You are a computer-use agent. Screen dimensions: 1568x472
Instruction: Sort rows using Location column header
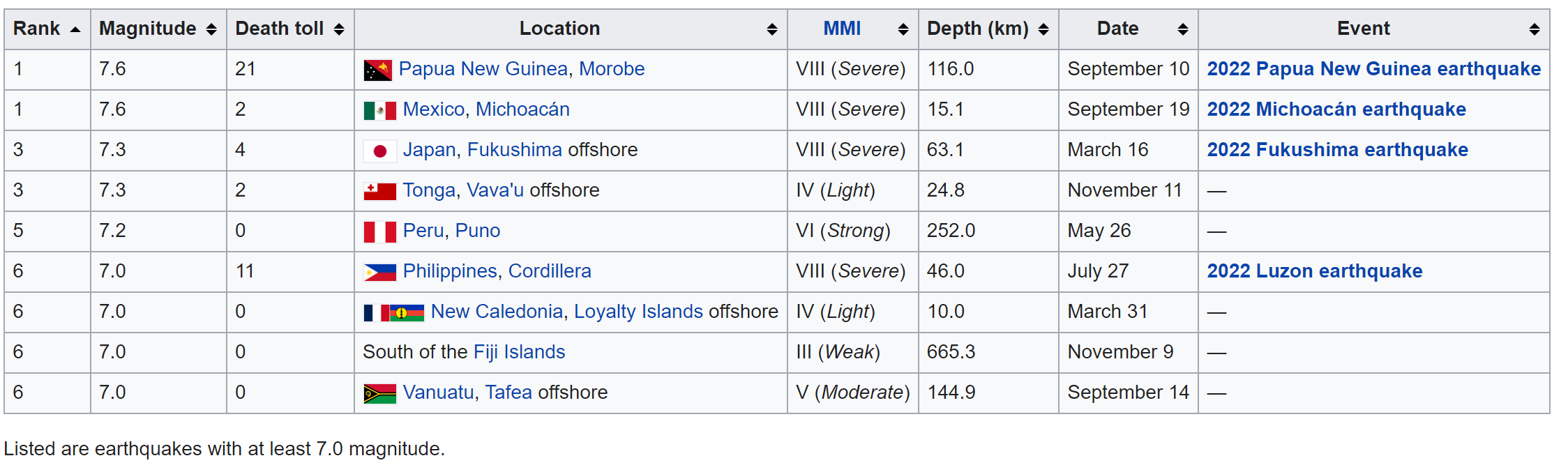pos(772,29)
